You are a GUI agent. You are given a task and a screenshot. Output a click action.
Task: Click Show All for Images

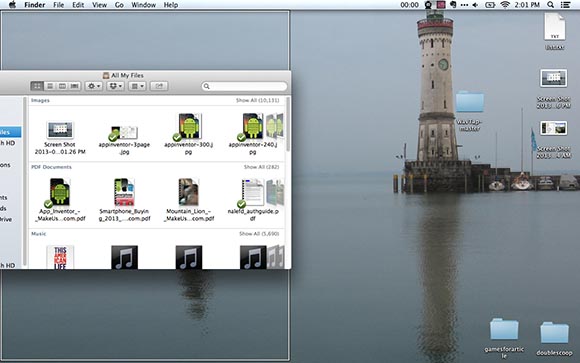point(257,100)
